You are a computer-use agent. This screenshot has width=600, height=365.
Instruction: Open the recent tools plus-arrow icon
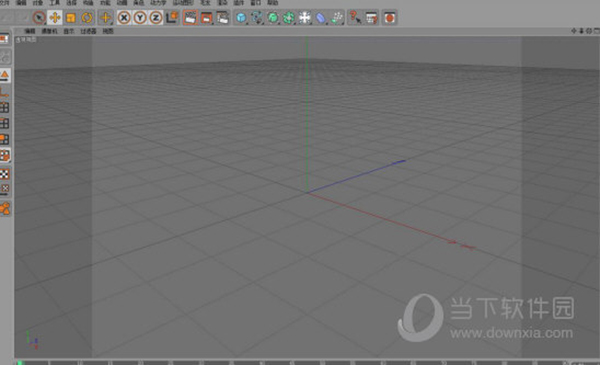[105, 18]
